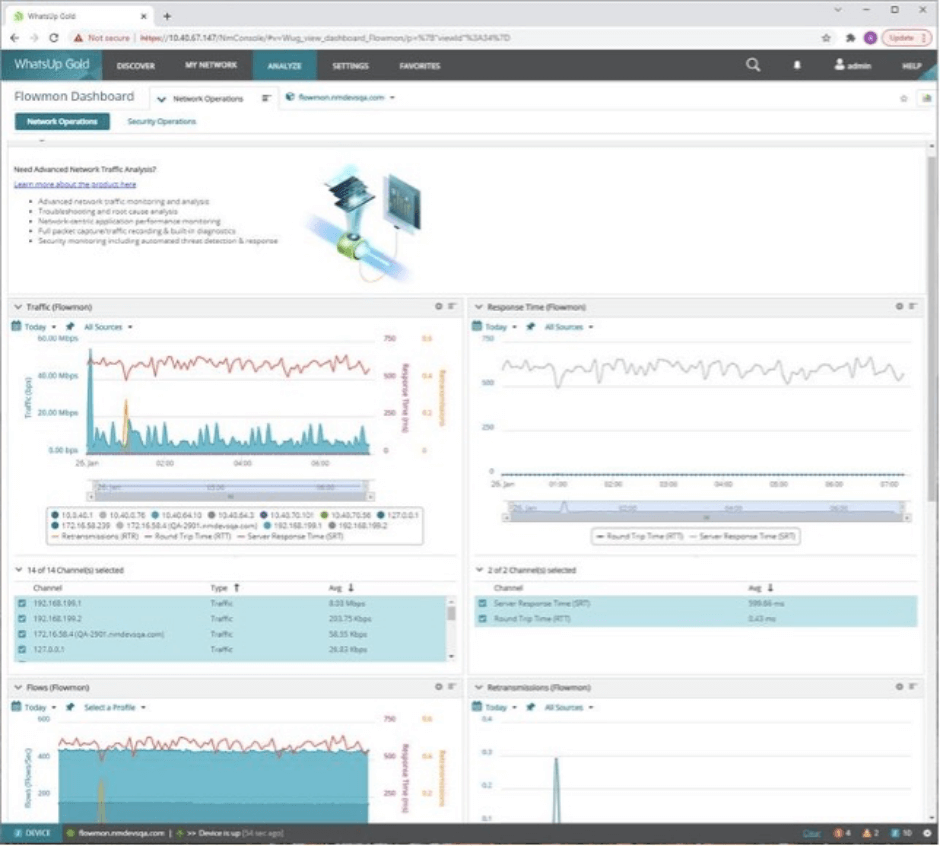Image resolution: width=940 pixels, height=846 pixels.
Task: Click pin icon in Traffic panel
Action: (x=70, y=327)
